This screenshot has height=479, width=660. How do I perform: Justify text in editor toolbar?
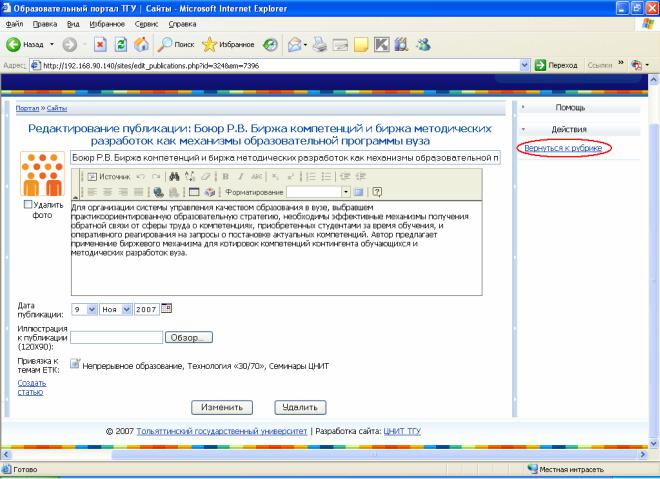[x=138, y=192]
